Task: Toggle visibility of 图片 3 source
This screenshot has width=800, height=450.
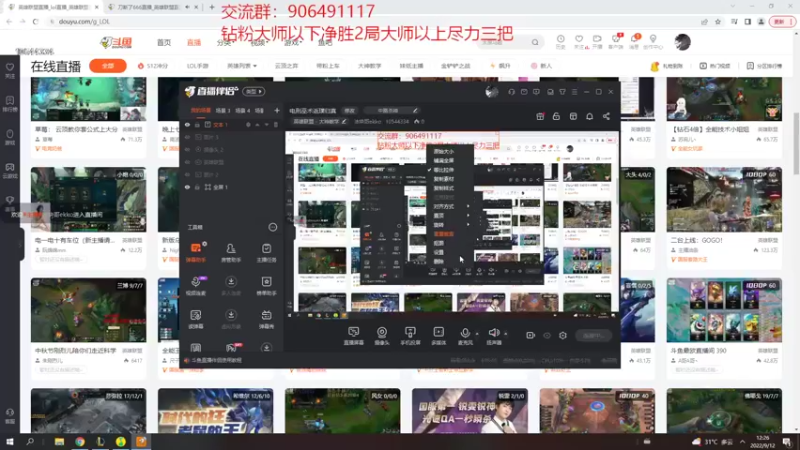Action: [x=187, y=137]
